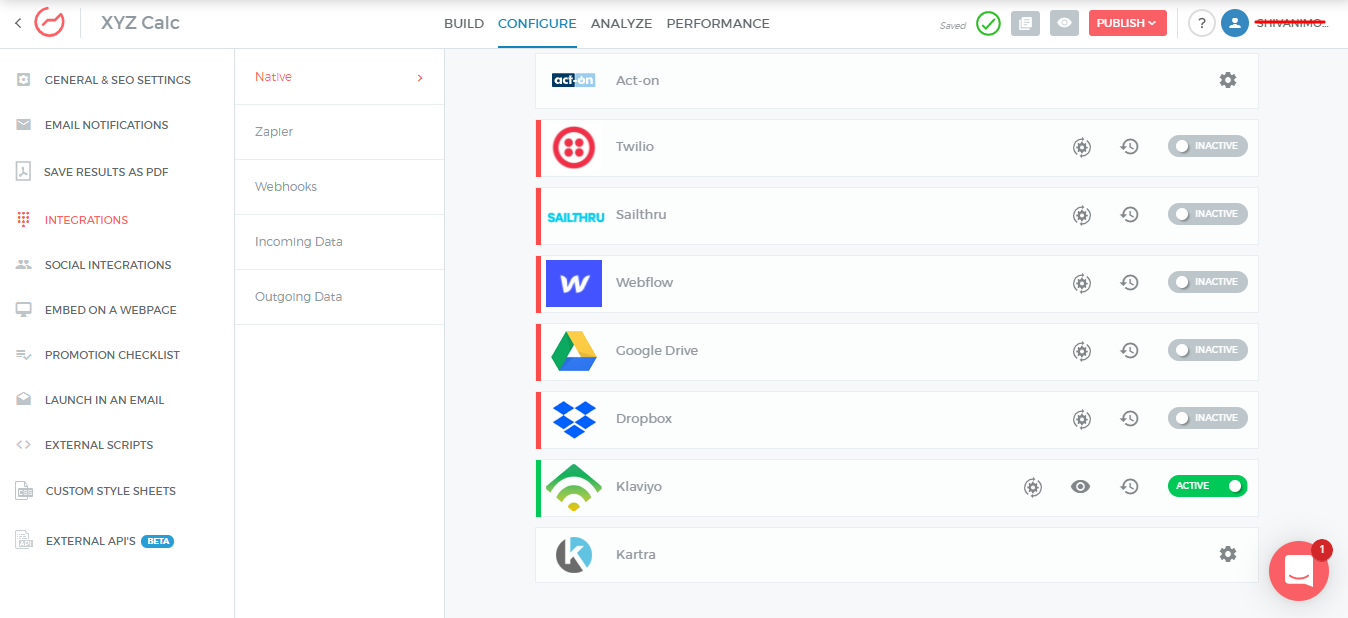Viewport: 1348px width, 618px height.
Task: Open Twilio history icon
Action: click(1129, 147)
